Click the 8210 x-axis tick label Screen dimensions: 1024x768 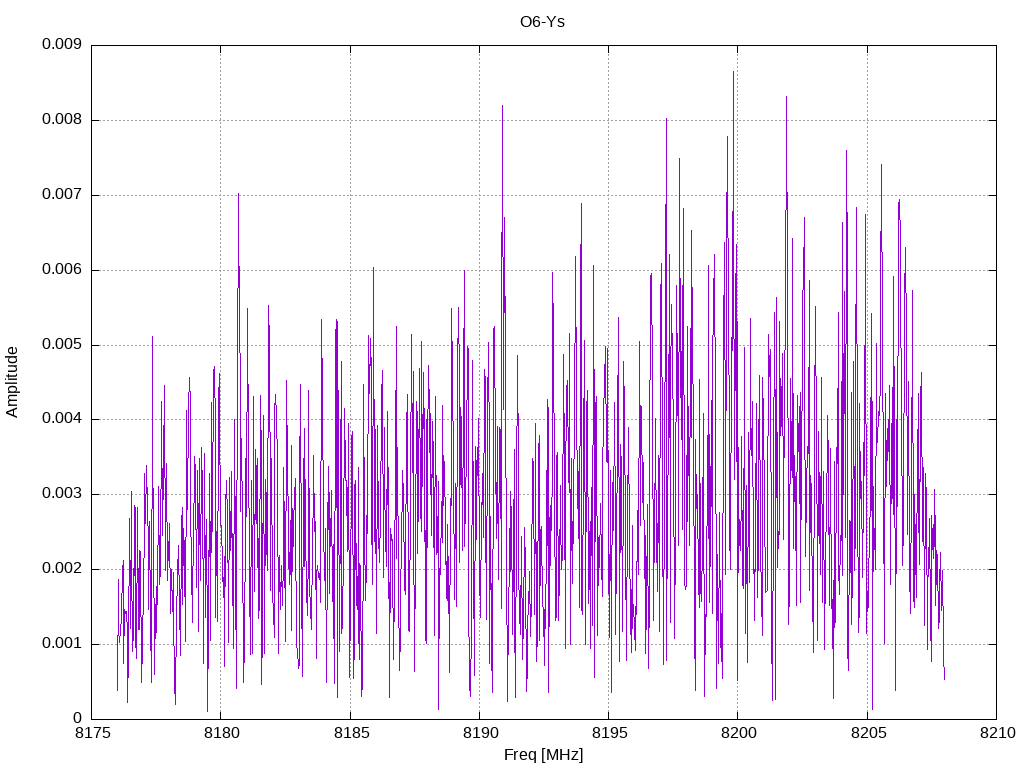(x=998, y=733)
